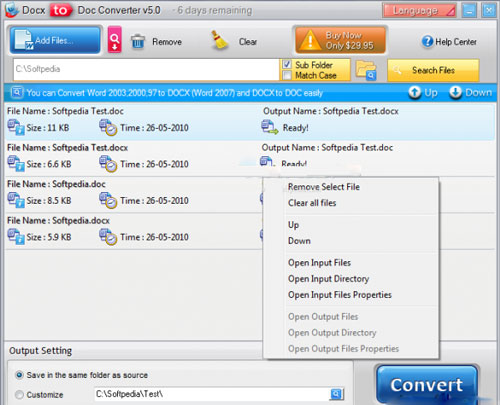500x405 pixels.
Task: Click the Clear broom icon
Action: tap(219, 41)
